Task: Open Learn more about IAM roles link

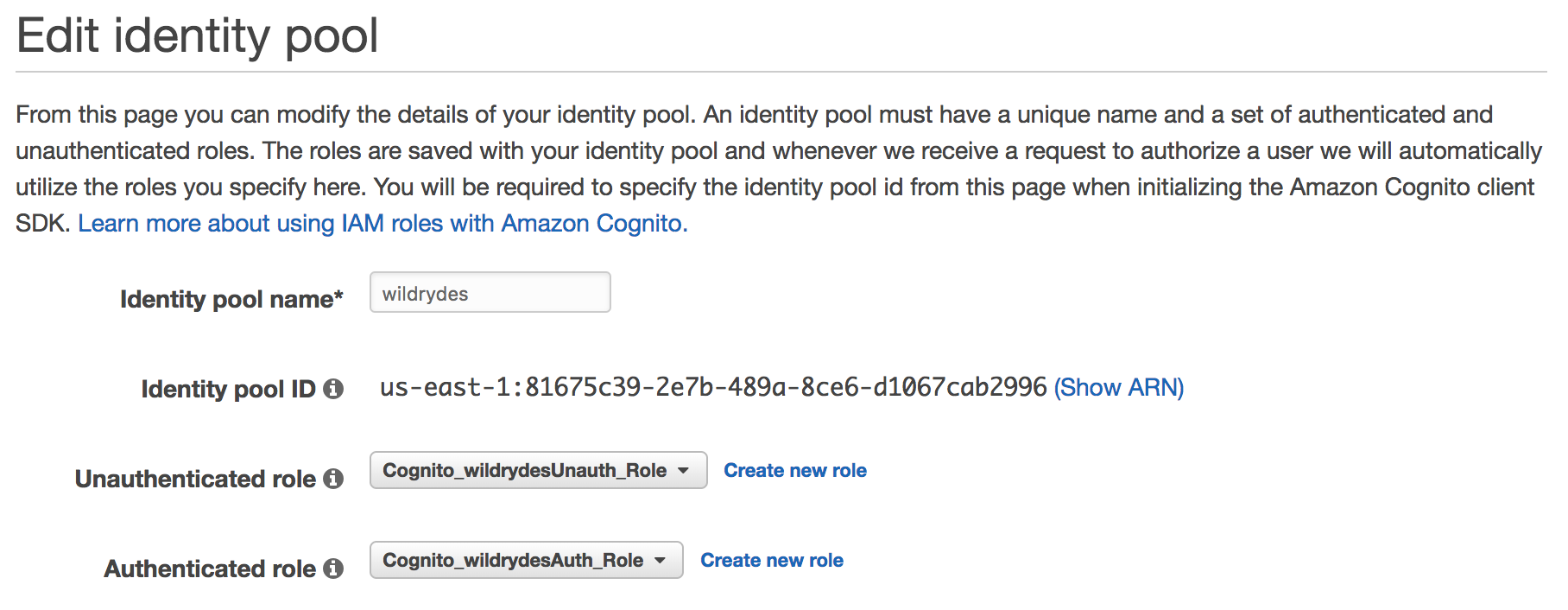Action: pyautogui.click(x=383, y=223)
